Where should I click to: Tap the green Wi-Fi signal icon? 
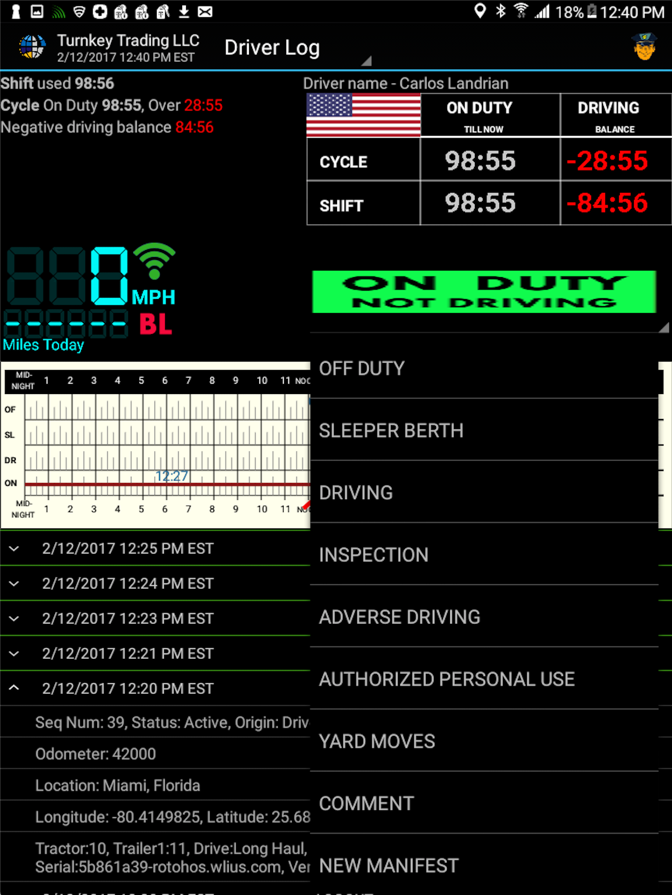click(155, 262)
